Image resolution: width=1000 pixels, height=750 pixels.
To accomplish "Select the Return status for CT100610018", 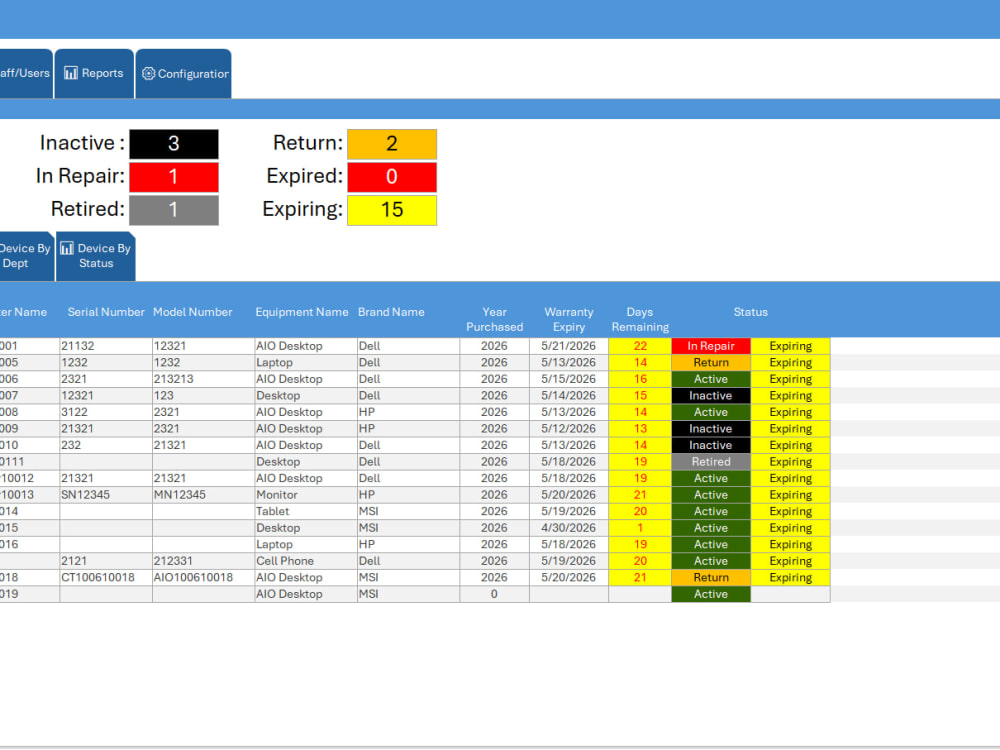I will click(711, 578).
